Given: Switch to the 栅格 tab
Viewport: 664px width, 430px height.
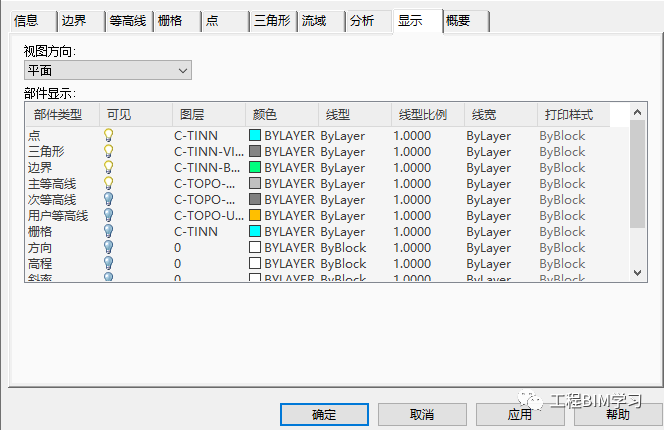Looking at the screenshot, I should 177,21.
